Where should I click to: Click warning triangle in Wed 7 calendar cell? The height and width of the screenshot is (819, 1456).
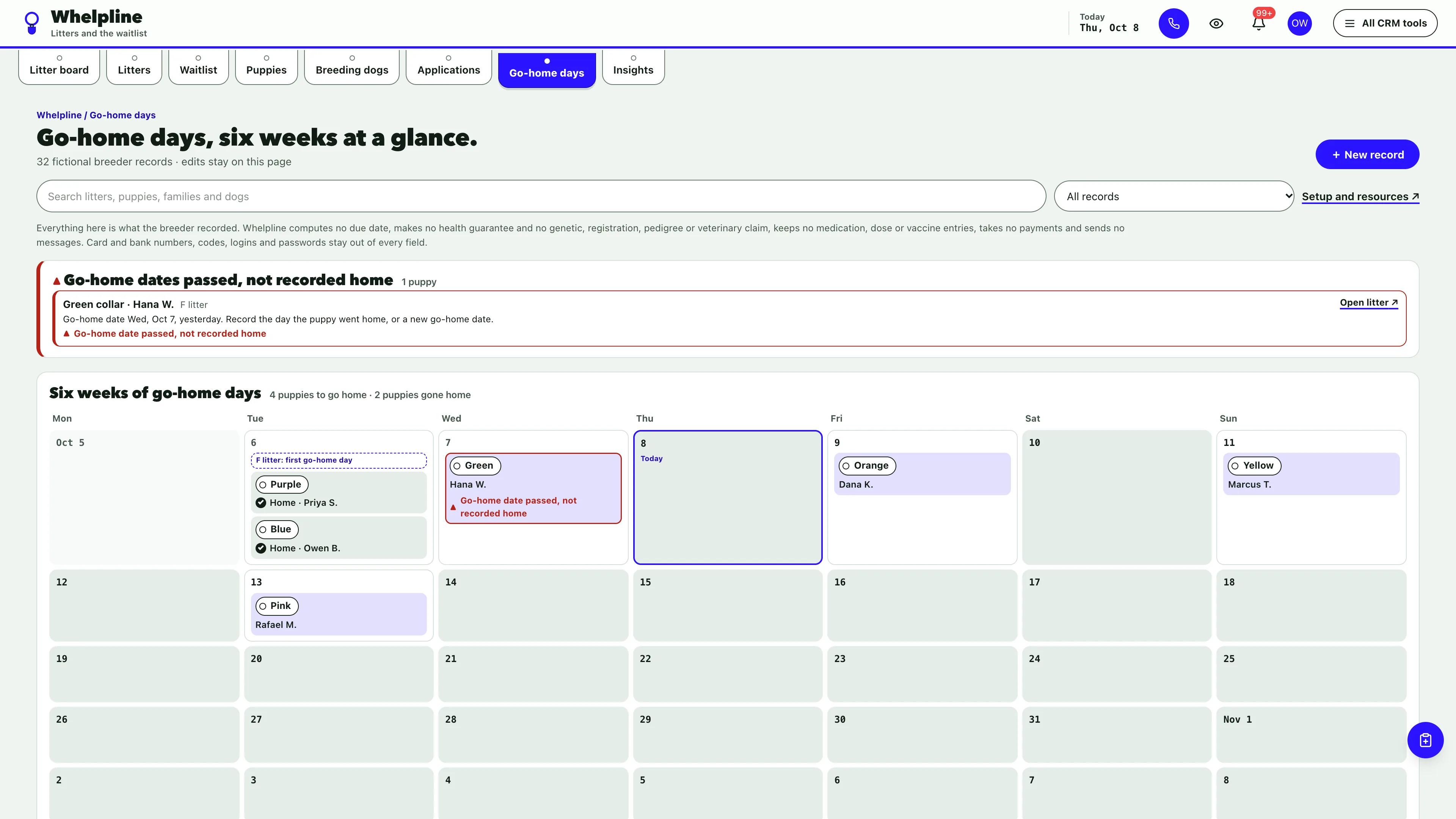tap(453, 507)
